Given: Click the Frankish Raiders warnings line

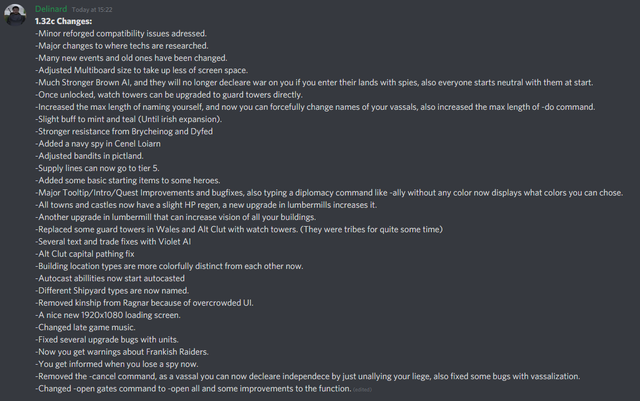Looking at the screenshot, I should (122, 352).
